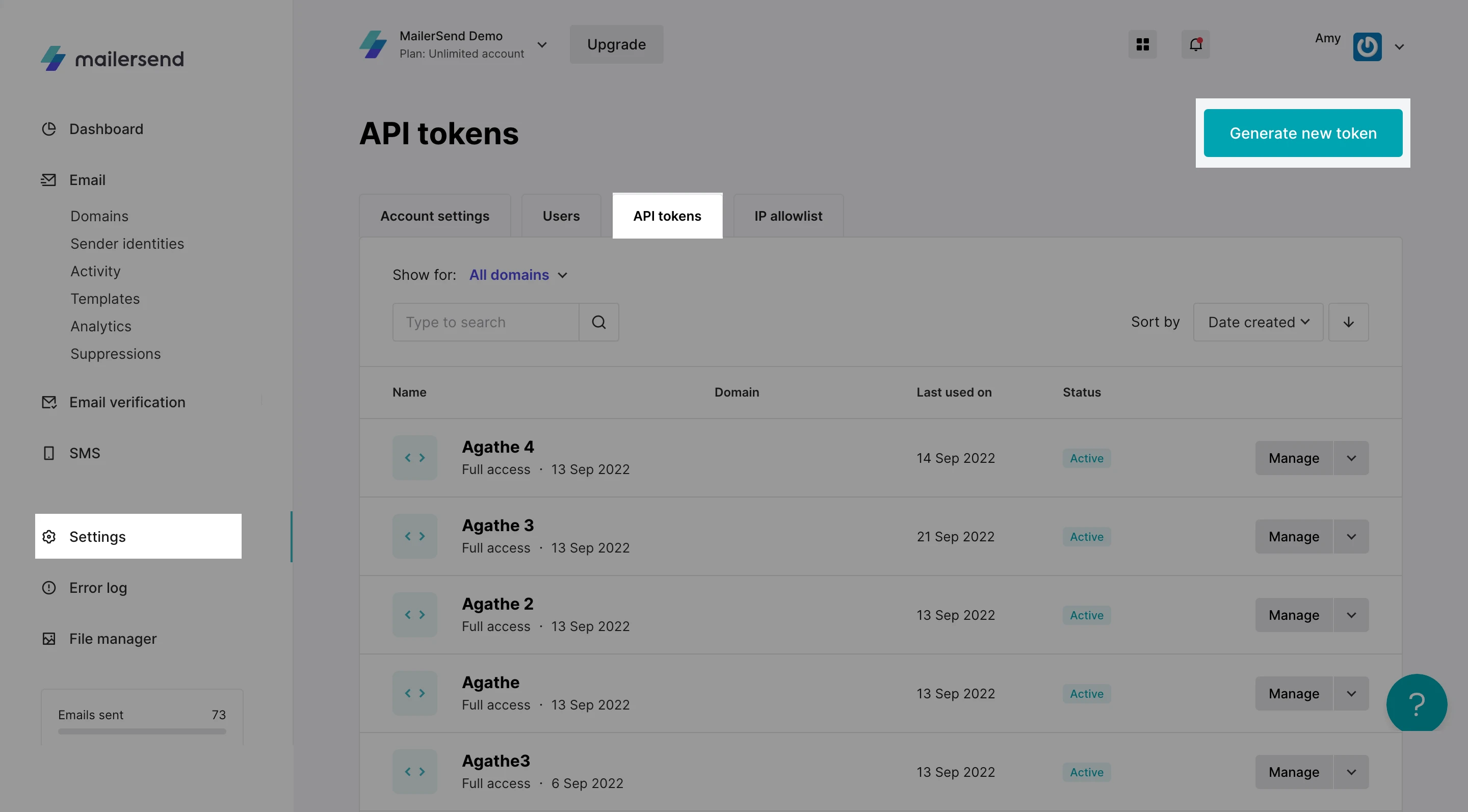Expand the MailerSend Demo account switcher
The image size is (1468, 812).
click(541, 45)
